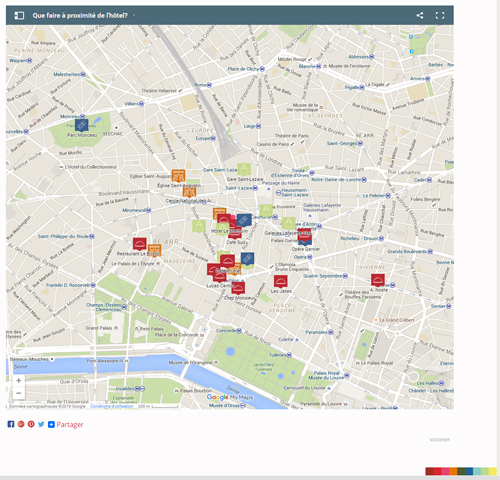Viewport: 500px width, 480px height.
Task: Select the blue ticket marker at Parc Monceau
Action: [x=82, y=126]
